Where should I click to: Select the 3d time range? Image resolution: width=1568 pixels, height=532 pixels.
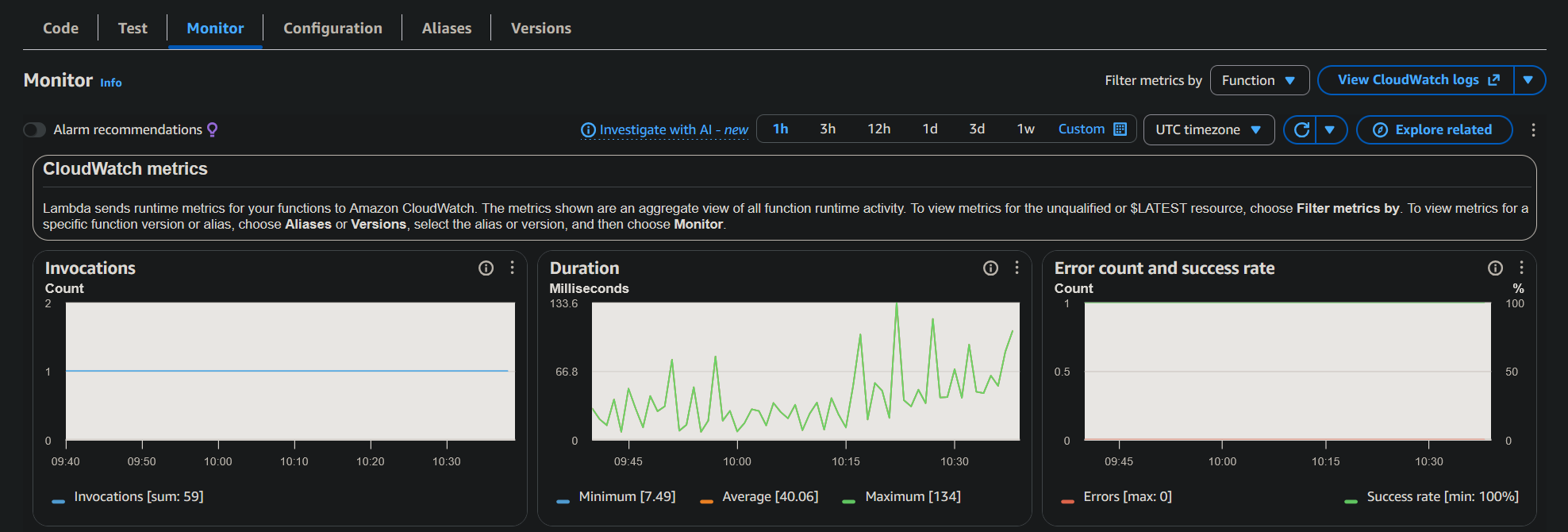click(977, 129)
